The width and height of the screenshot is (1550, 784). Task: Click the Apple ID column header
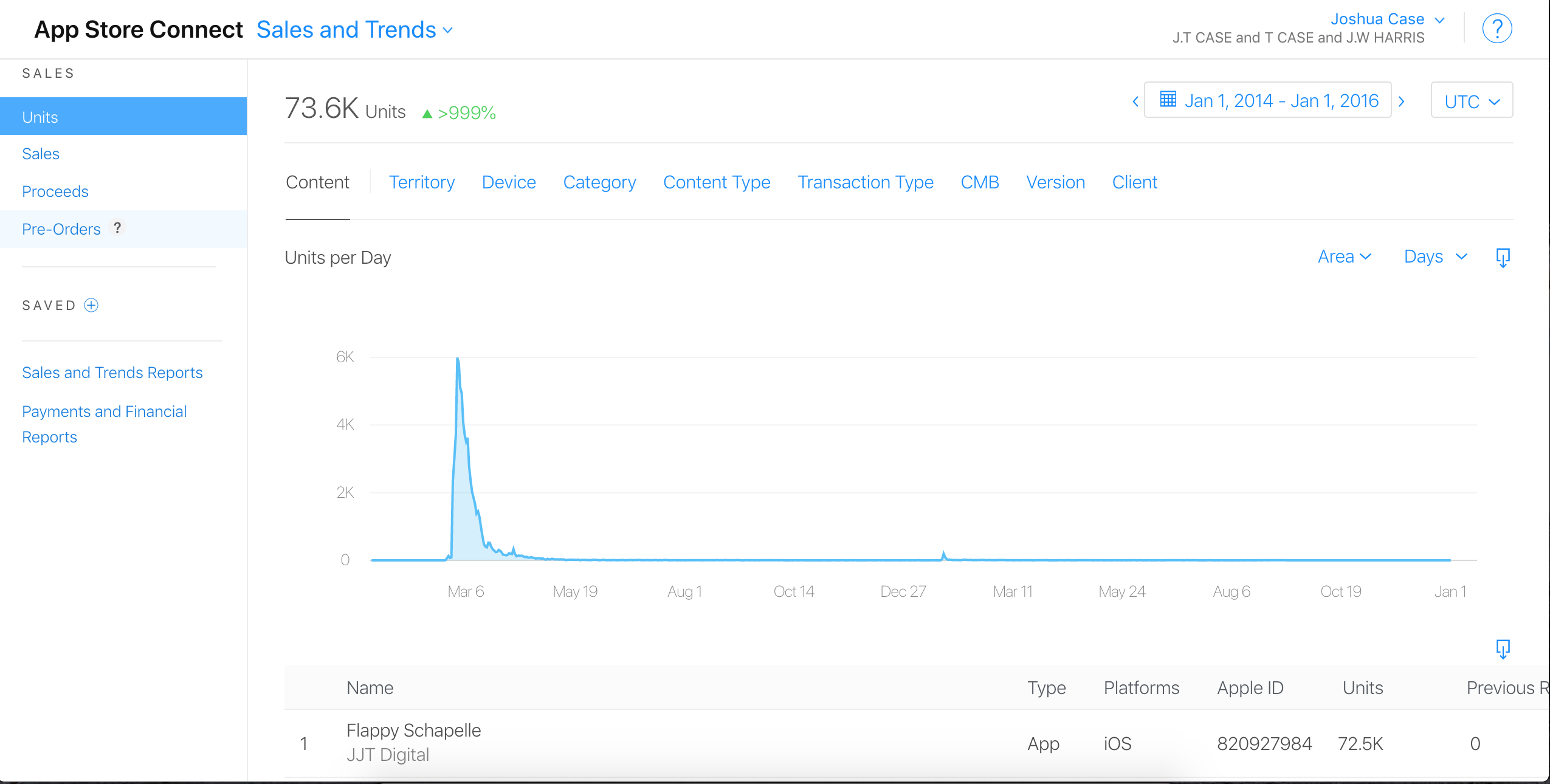[x=1250, y=688]
